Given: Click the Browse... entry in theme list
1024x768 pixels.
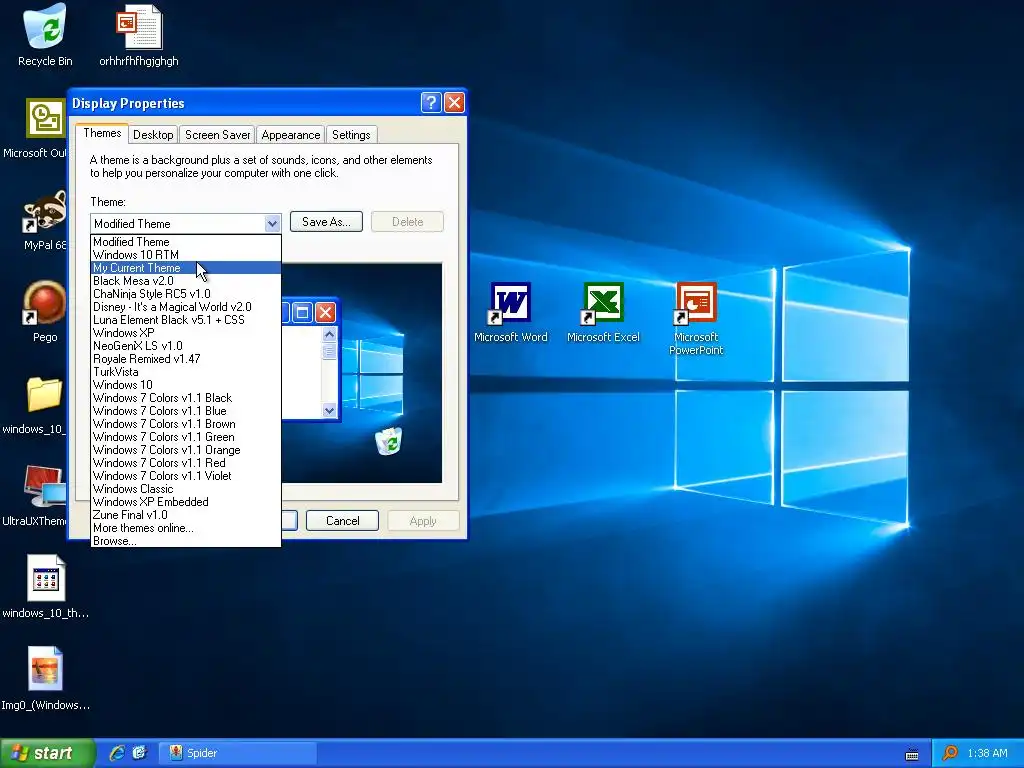Looking at the screenshot, I should (x=185, y=541).
